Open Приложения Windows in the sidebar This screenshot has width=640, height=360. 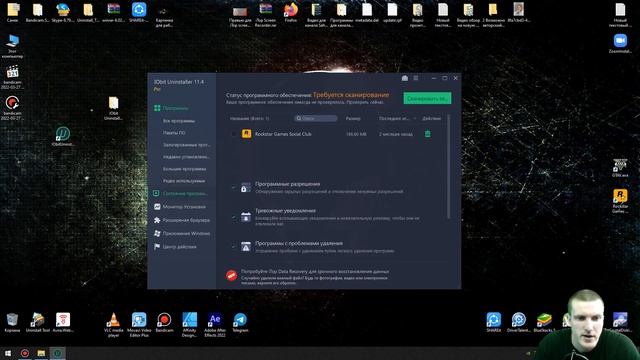pos(182,233)
